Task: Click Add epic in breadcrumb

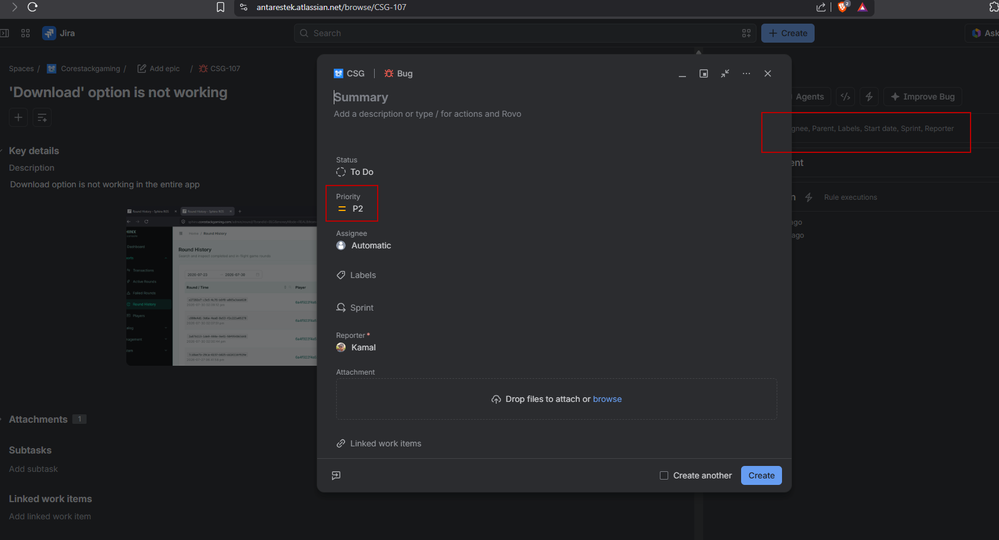Action: pyautogui.click(x=159, y=69)
